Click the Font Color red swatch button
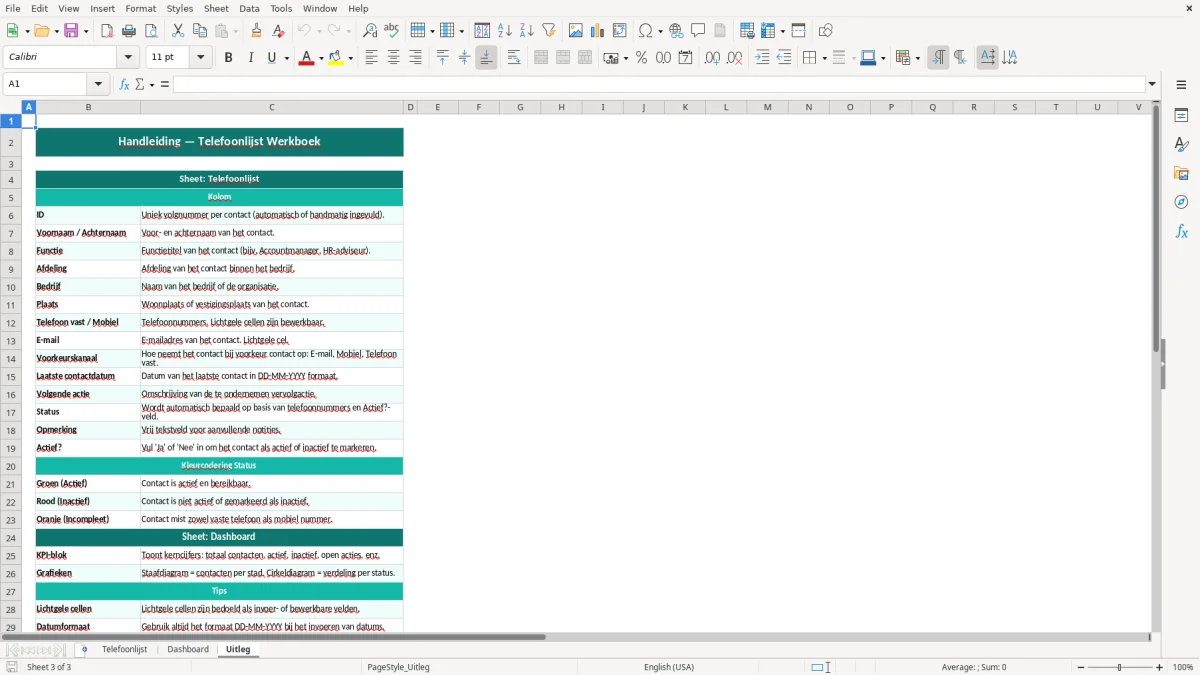The width and height of the screenshot is (1200, 675). (x=305, y=58)
